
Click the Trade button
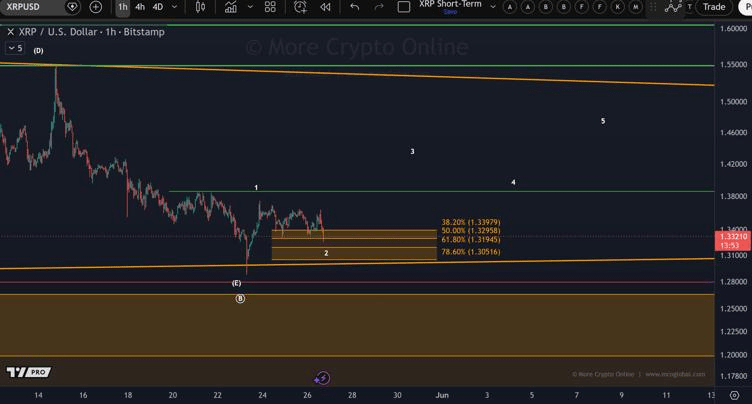(x=714, y=7)
